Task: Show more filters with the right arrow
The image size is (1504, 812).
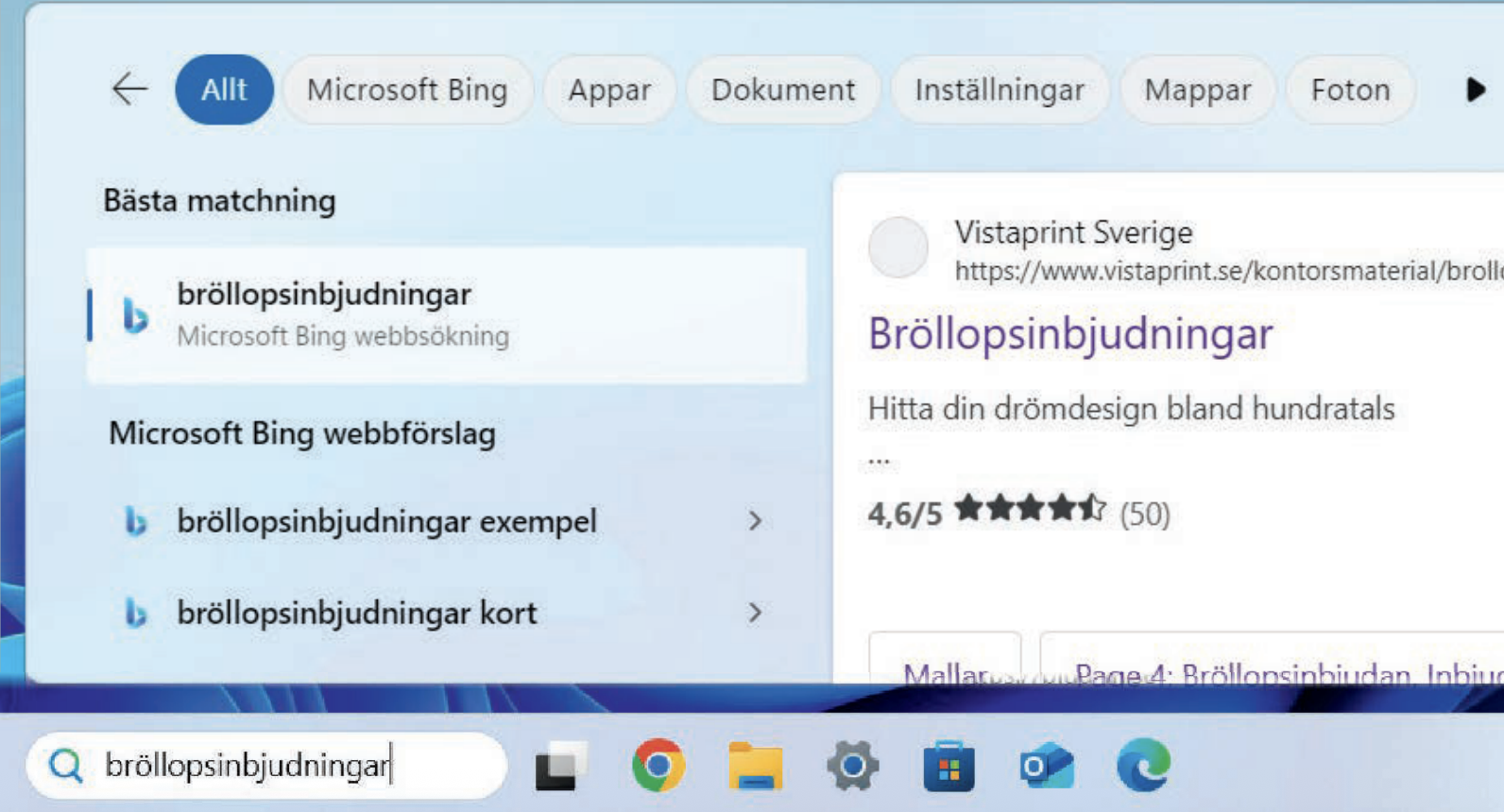Action: tap(1475, 90)
